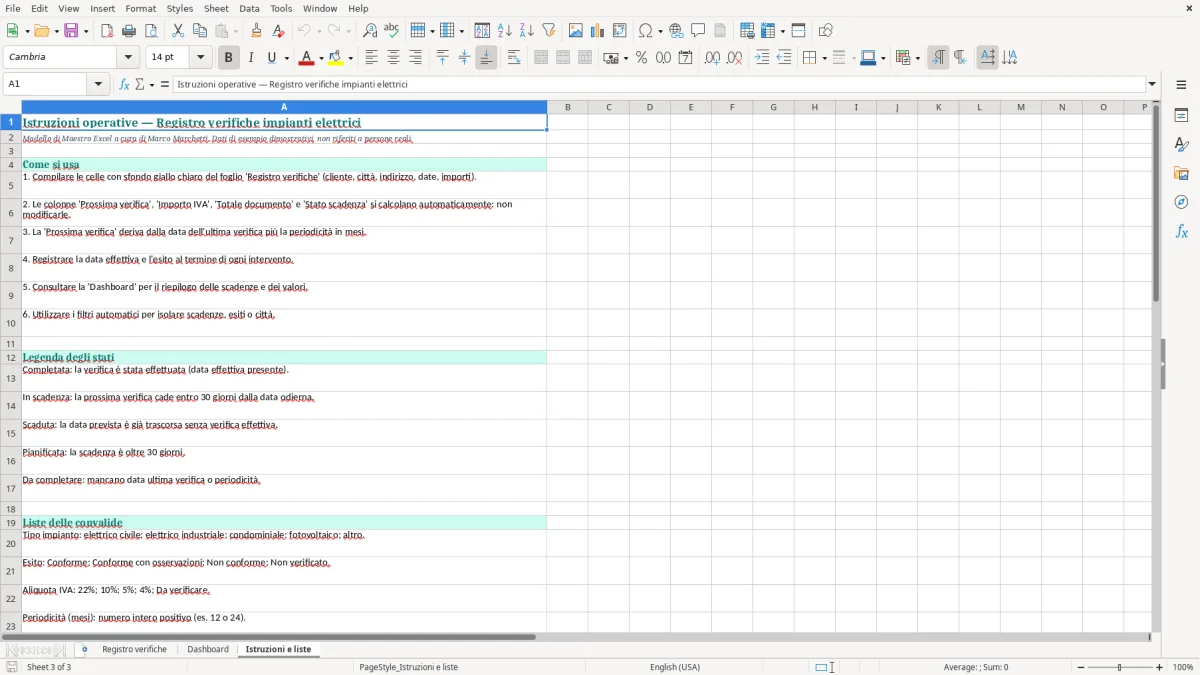Open the Underline style dropdown arrow
This screenshot has height=675, width=1200.
coord(286,58)
